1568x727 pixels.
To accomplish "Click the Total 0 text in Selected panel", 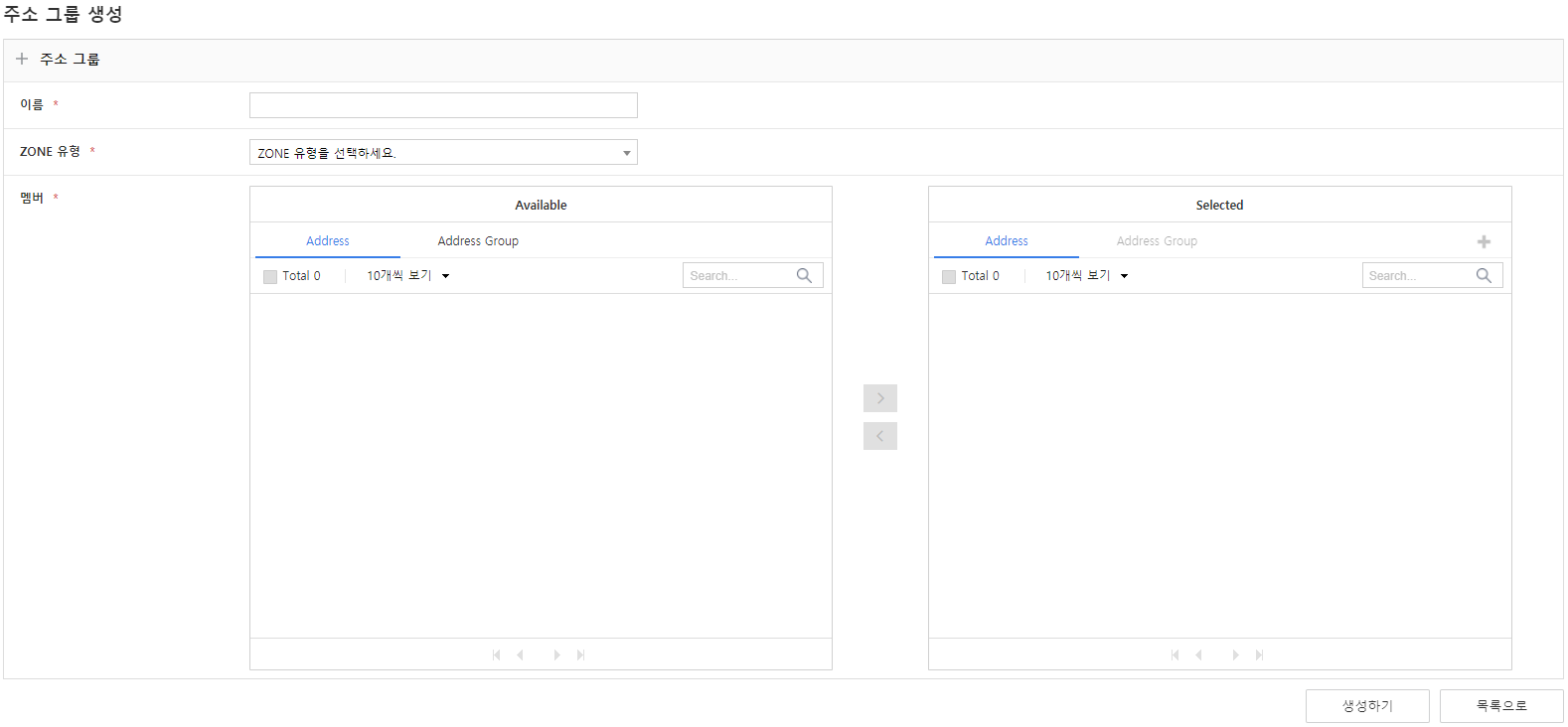I will [980, 276].
